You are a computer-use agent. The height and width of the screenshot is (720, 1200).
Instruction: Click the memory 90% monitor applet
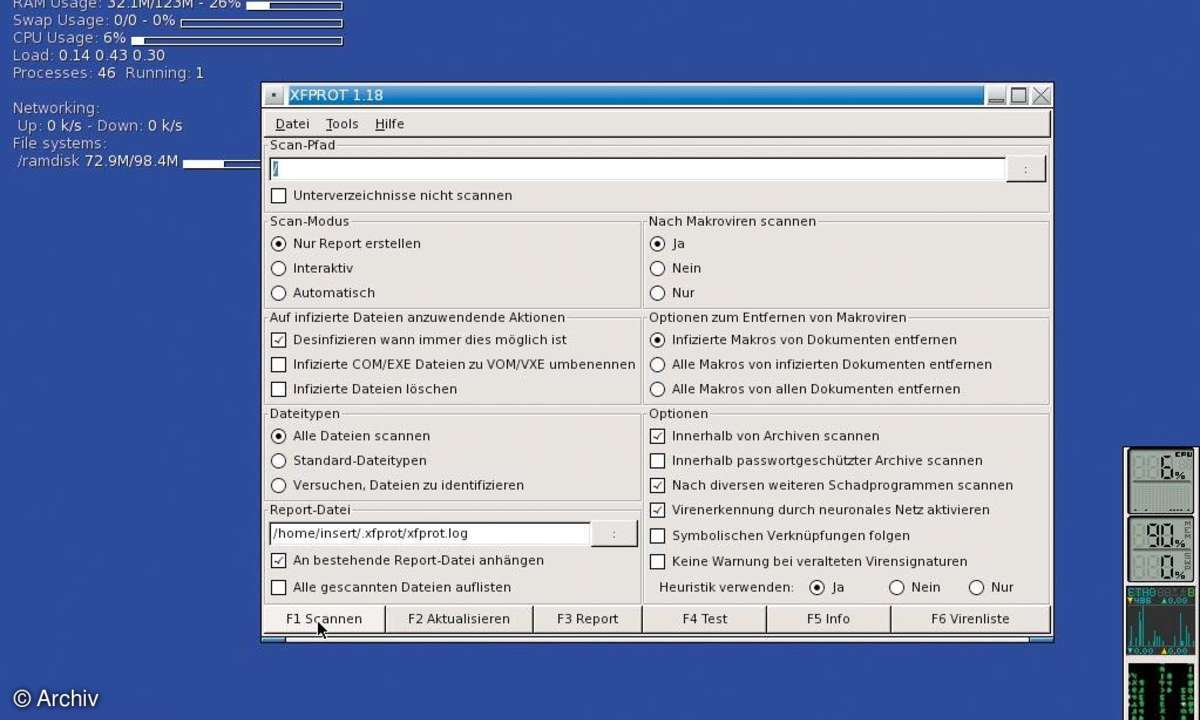1161,549
